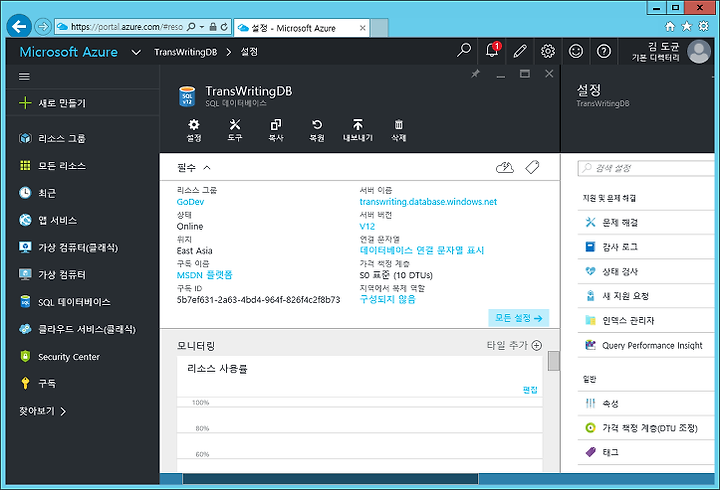Image resolution: width=720 pixels, height=490 pixels.
Task: Click the horizontal scrollbar at bottom
Action: (330, 479)
